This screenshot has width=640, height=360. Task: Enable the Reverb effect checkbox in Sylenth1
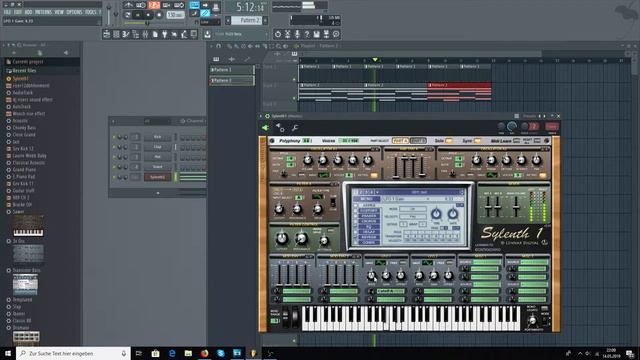tap(356, 237)
